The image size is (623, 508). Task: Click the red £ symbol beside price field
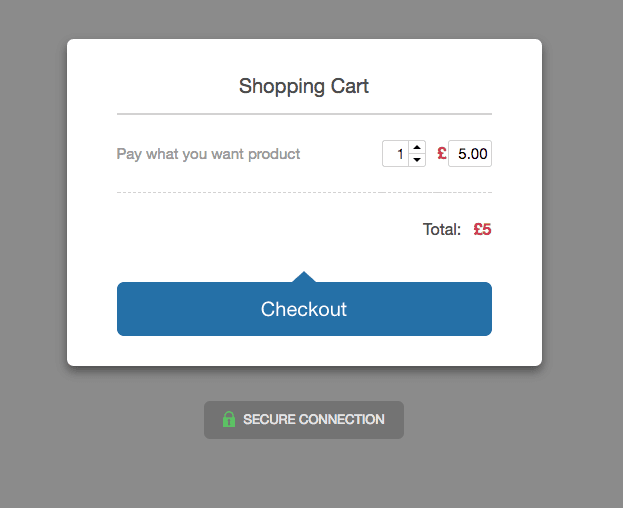pos(442,153)
